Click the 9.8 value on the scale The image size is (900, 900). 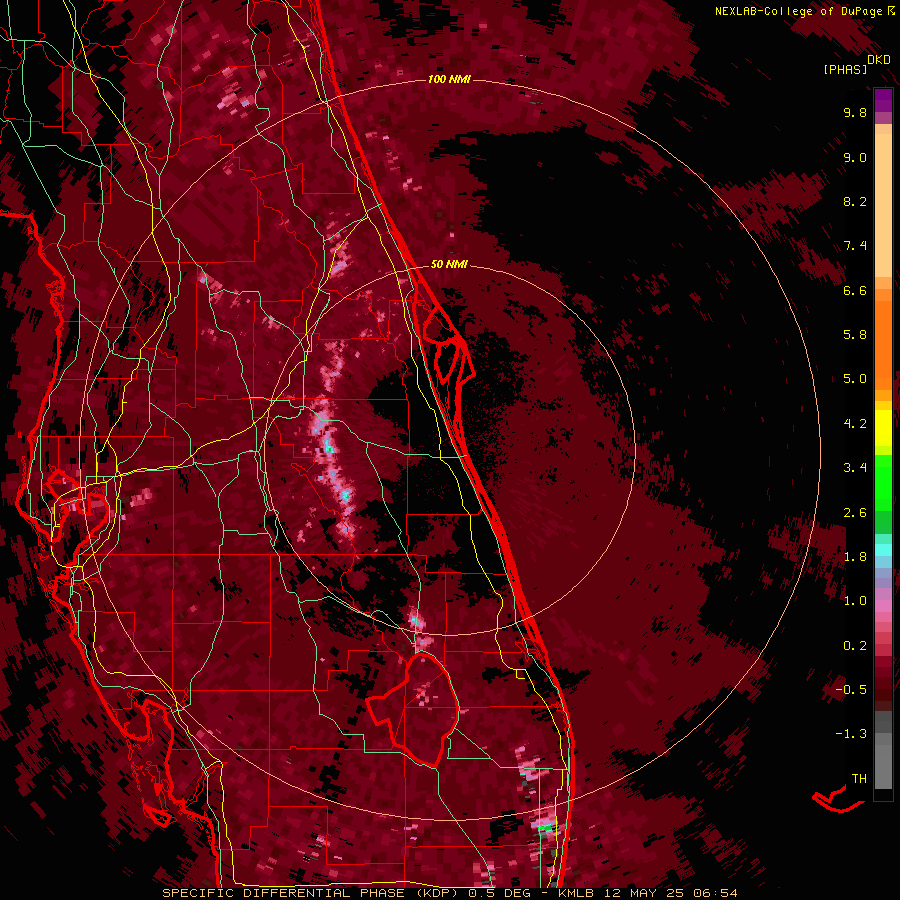pyautogui.click(x=855, y=112)
